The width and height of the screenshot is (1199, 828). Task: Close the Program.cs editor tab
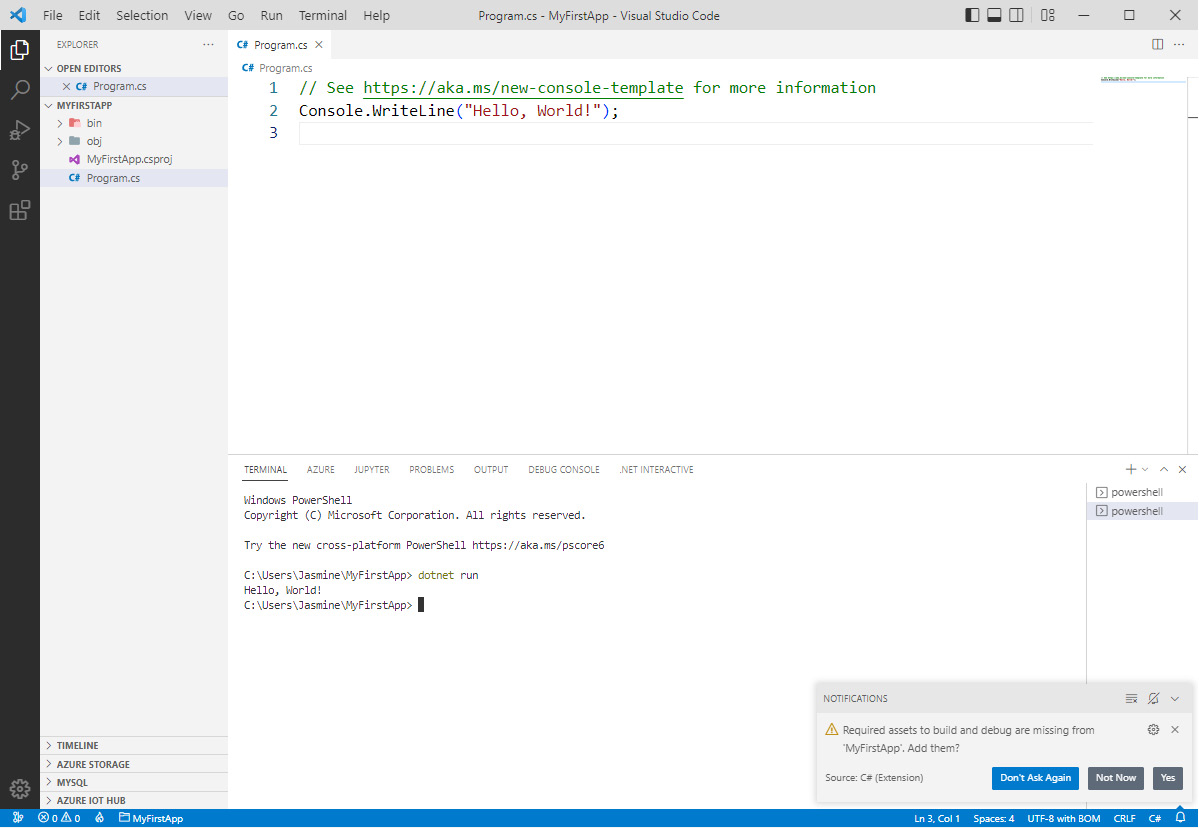click(319, 45)
